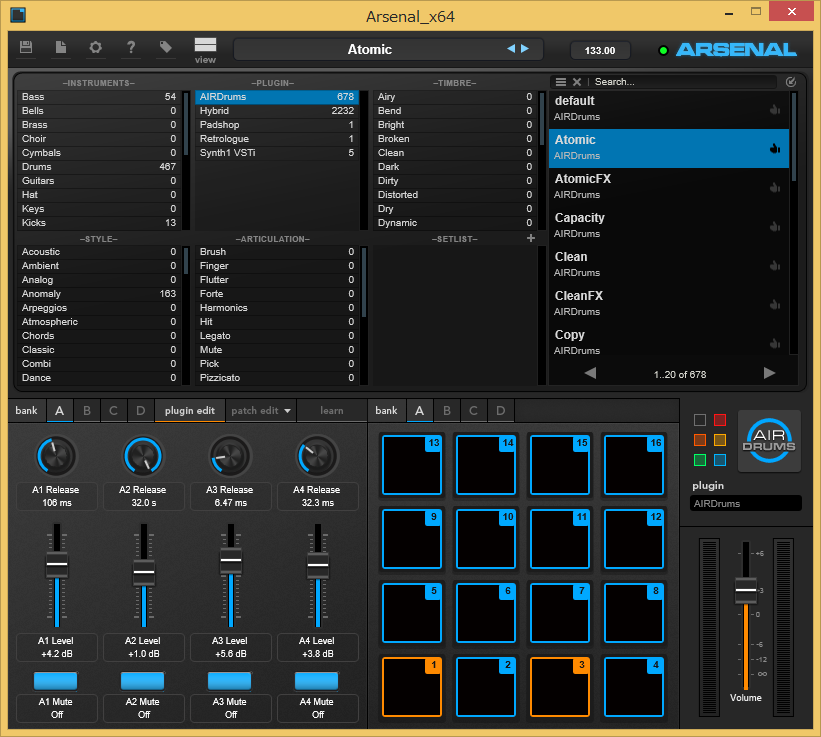Select the Capacity preset
This screenshot has height=737, width=821.
point(669,226)
